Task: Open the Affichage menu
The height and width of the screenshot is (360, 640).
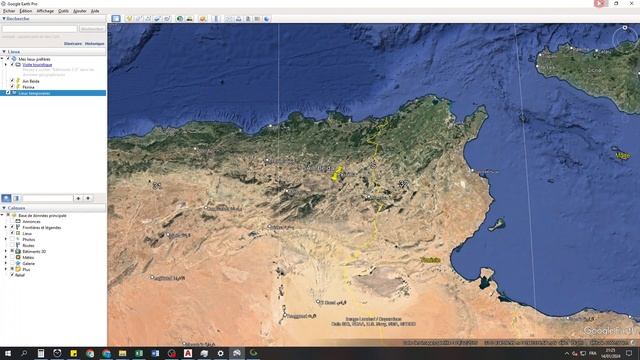Action: (x=45, y=11)
